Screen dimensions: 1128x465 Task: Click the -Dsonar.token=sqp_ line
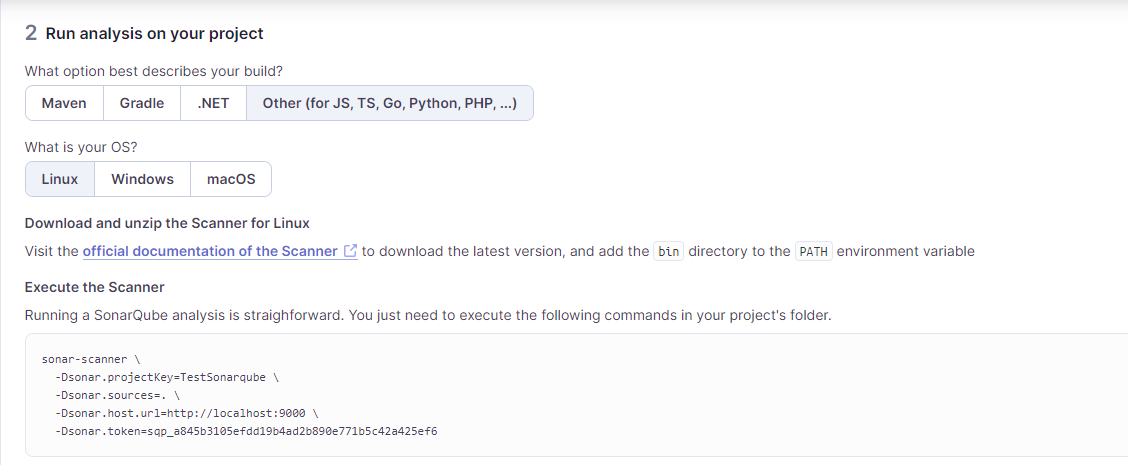click(246, 432)
